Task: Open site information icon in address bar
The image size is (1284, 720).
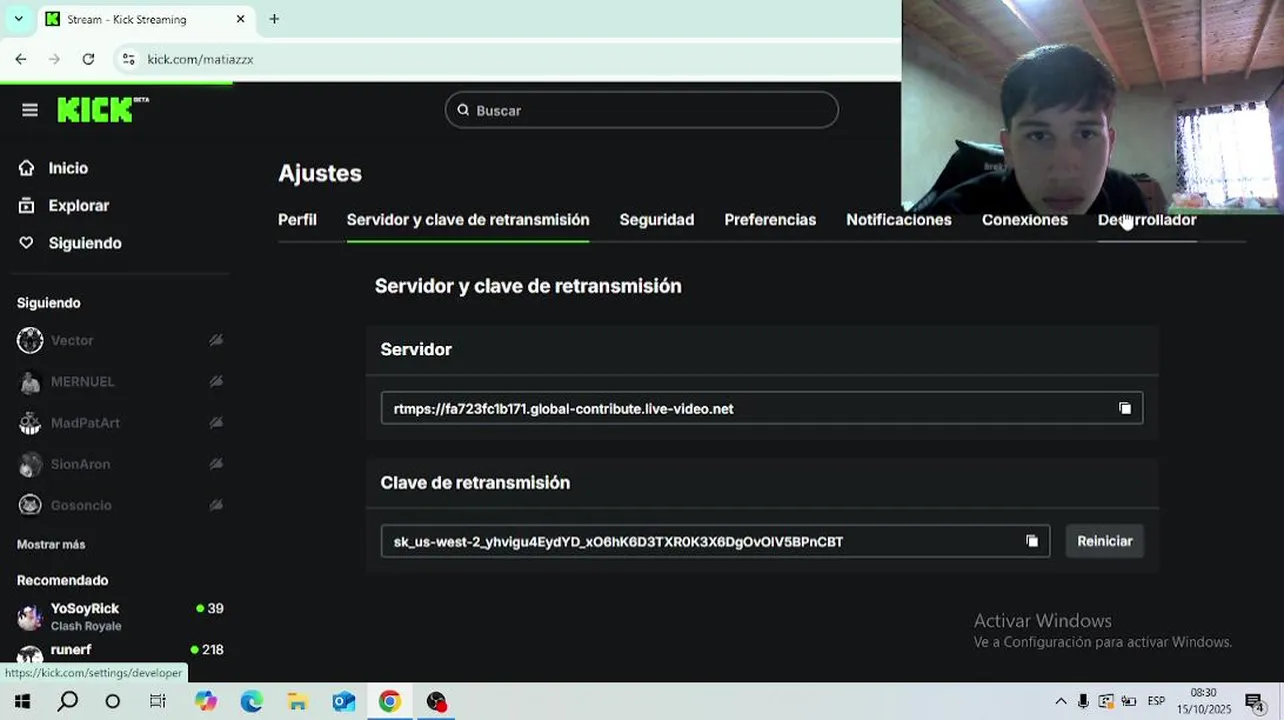Action: point(128,59)
